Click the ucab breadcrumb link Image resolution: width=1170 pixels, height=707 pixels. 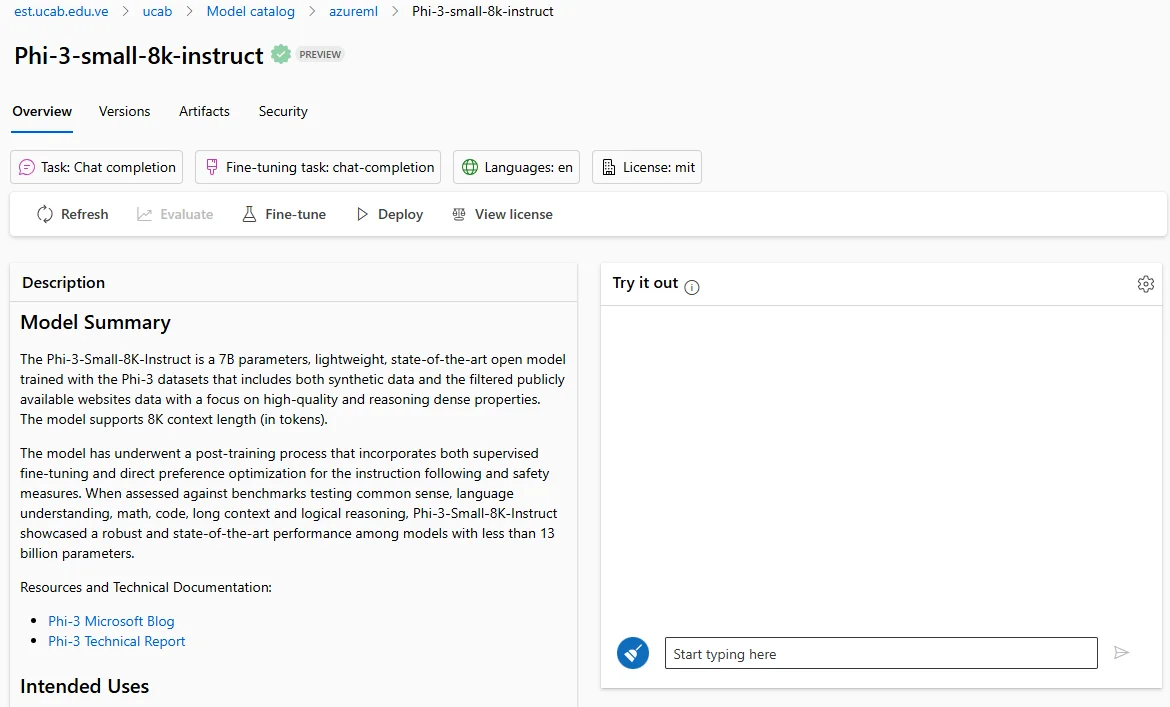[157, 11]
